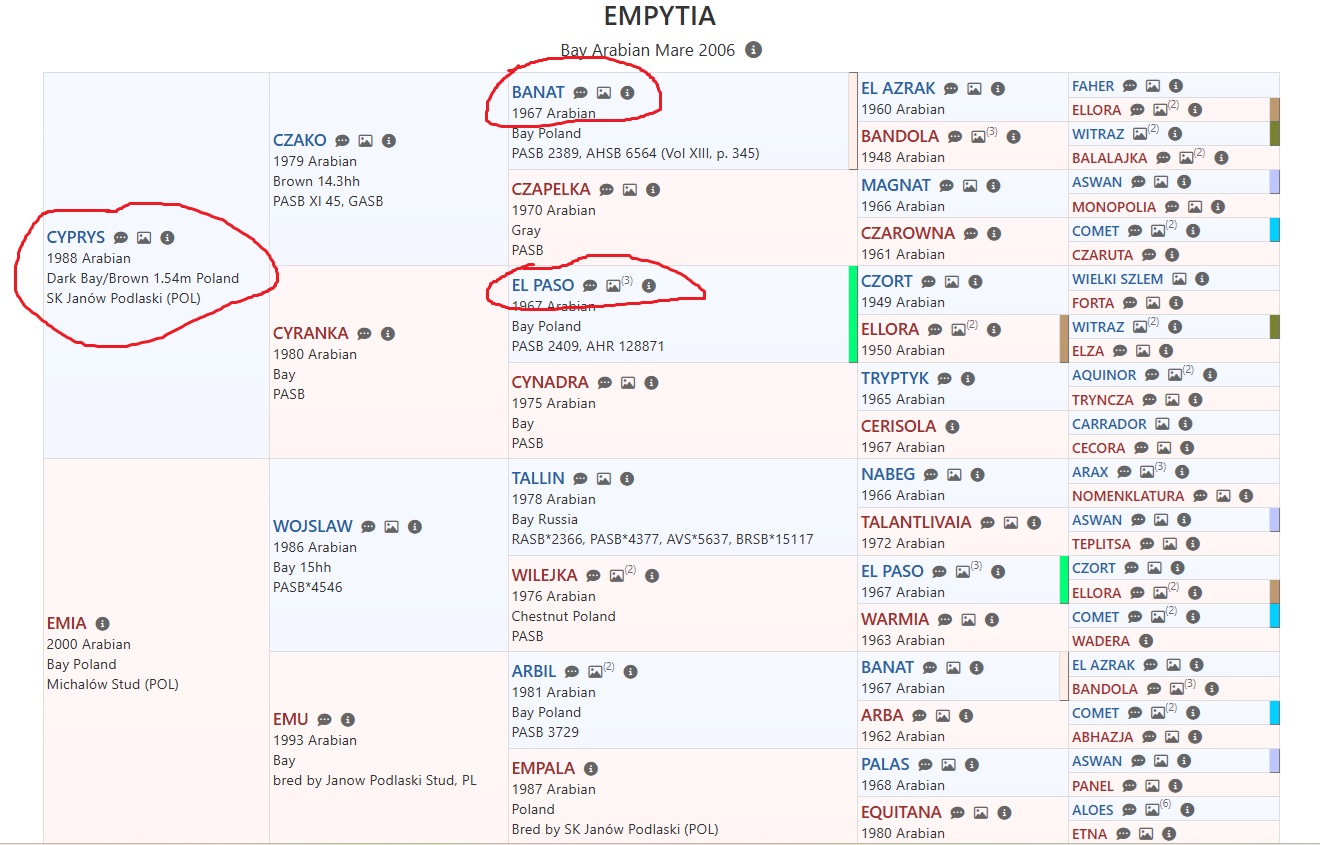Click the WIELKI SZLEM ancestor link
The height and width of the screenshot is (845, 1320).
click(x=1117, y=279)
